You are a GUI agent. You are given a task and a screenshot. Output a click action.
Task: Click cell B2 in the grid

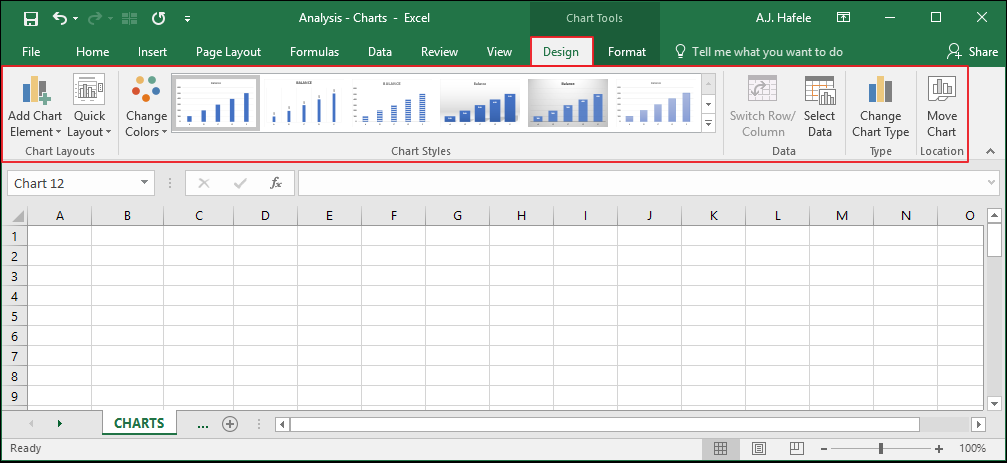[x=127, y=256]
